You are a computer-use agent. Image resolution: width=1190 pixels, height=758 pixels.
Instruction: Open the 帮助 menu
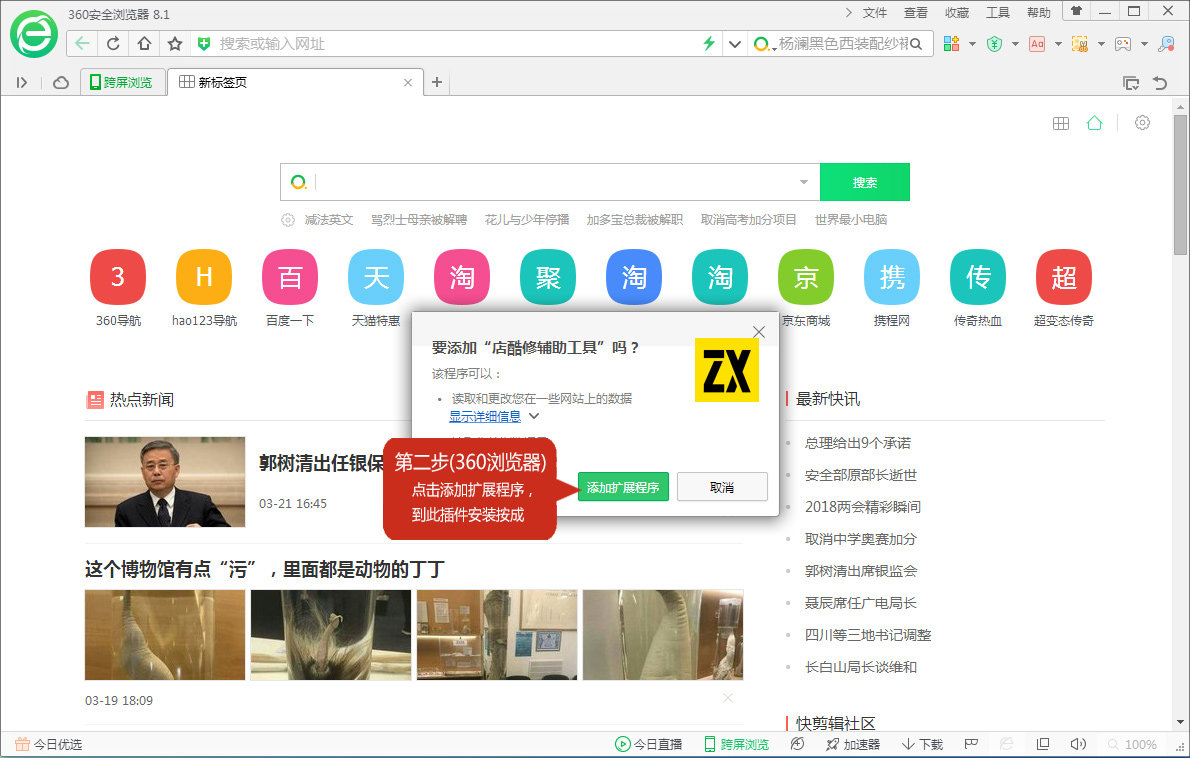(1038, 13)
